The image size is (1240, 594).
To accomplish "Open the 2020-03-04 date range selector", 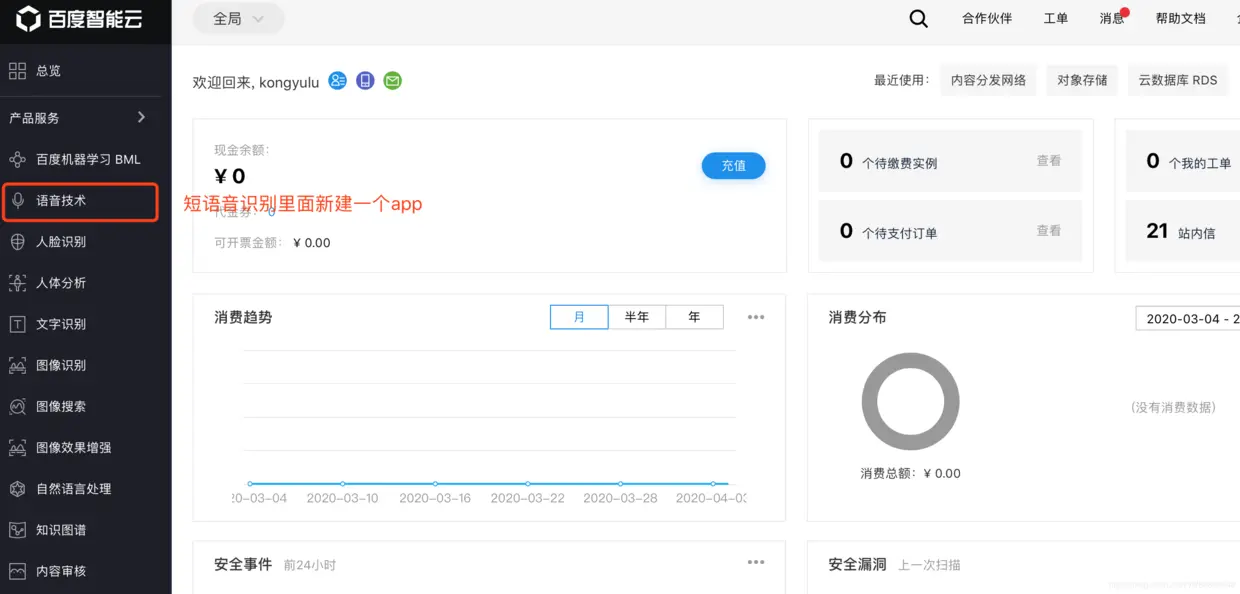I will click(1190, 317).
